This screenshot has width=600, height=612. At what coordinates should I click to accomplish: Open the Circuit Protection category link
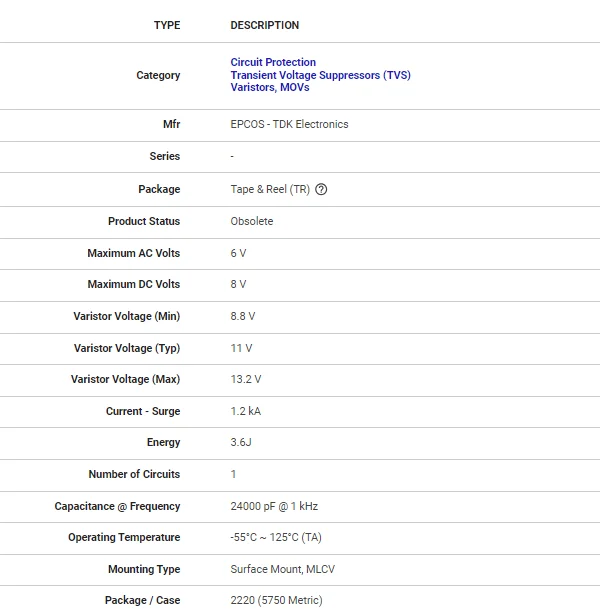click(x=273, y=62)
